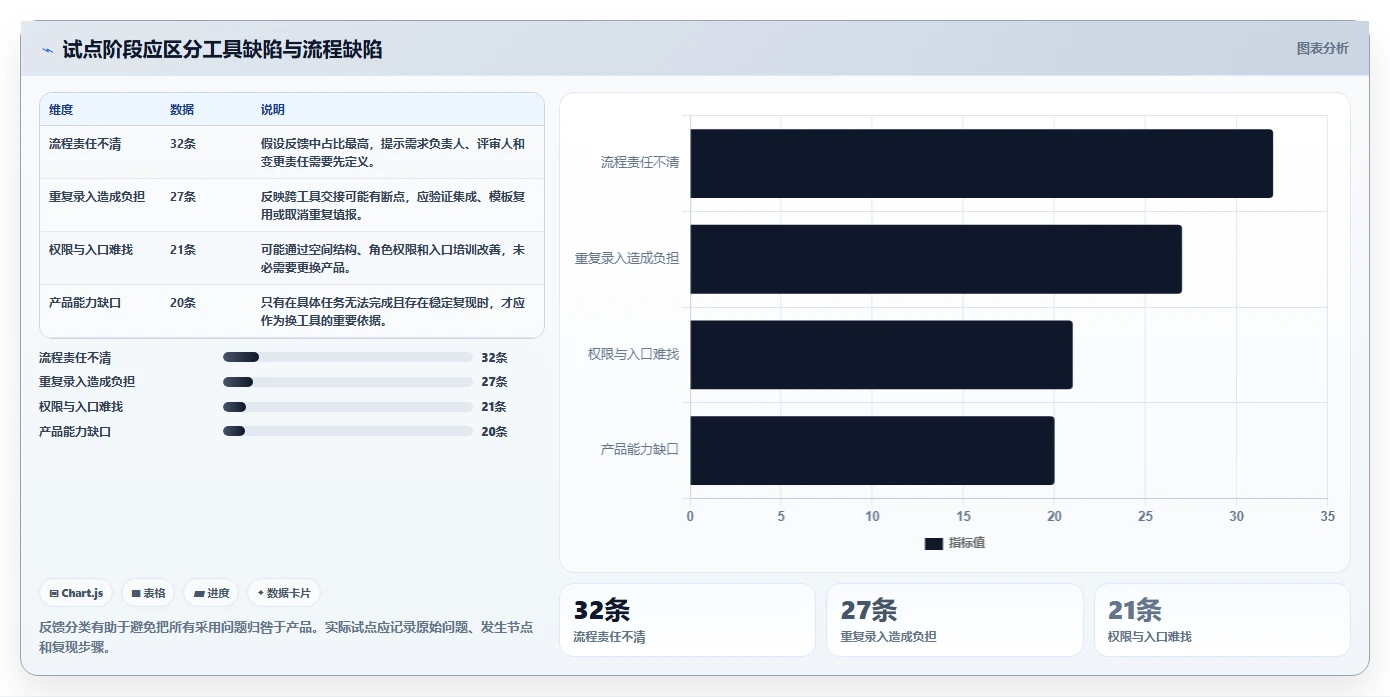The height and width of the screenshot is (697, 1390).
Task: Click the 权限与入口难找 bar in the chart
Action: click(881, 355)
